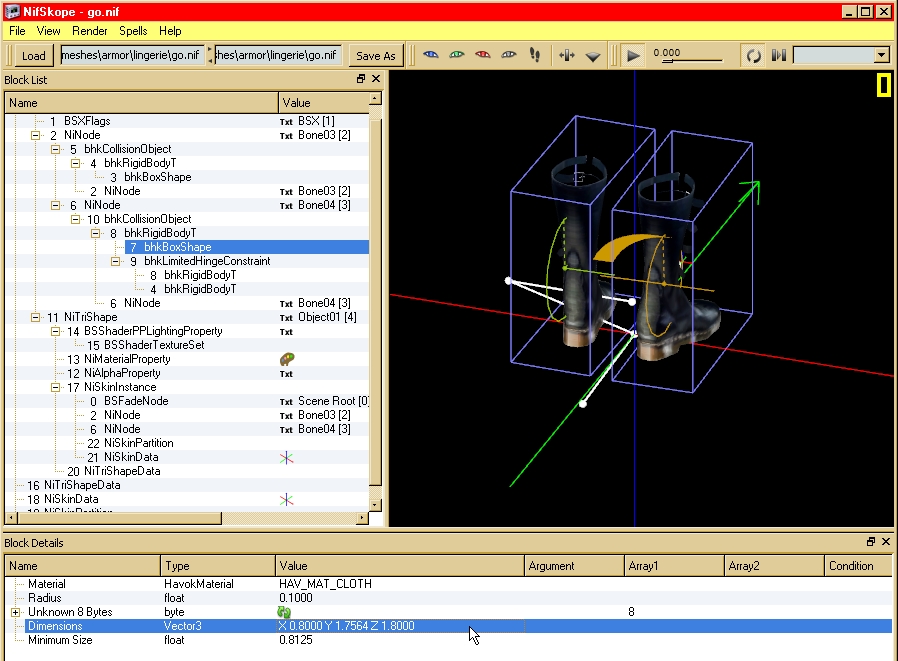
Task: Open the Spells menu
Action: click(133, 31)
